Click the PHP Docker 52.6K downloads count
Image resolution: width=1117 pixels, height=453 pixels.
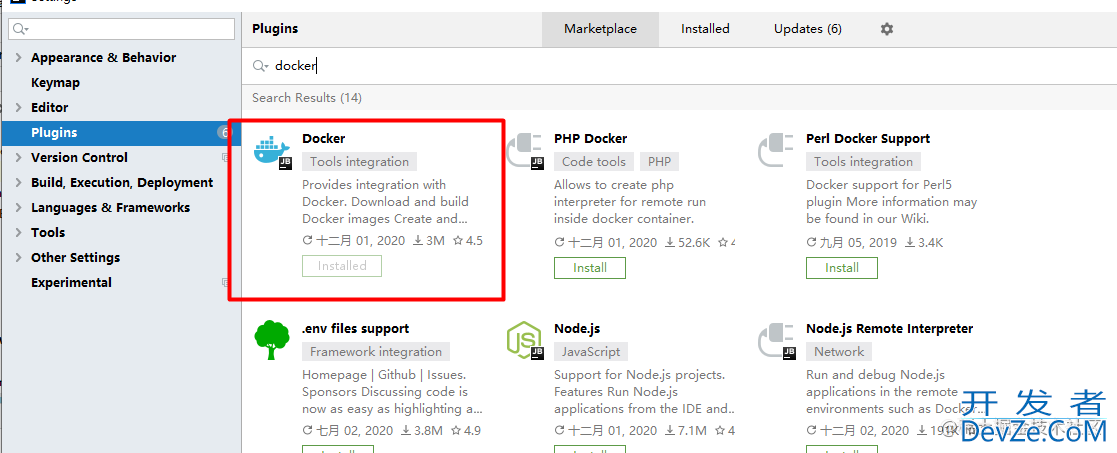(687, 243)
